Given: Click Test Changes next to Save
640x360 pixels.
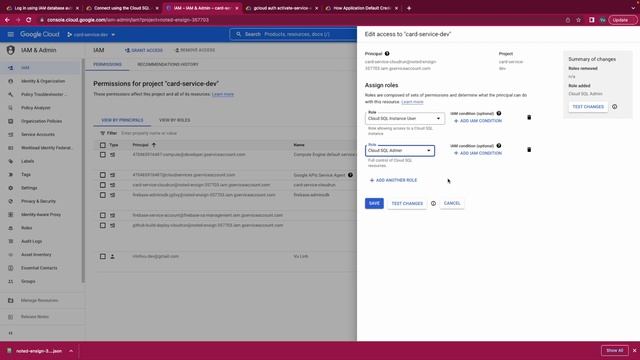Looking at the screenshot, I should coord(407,203).
